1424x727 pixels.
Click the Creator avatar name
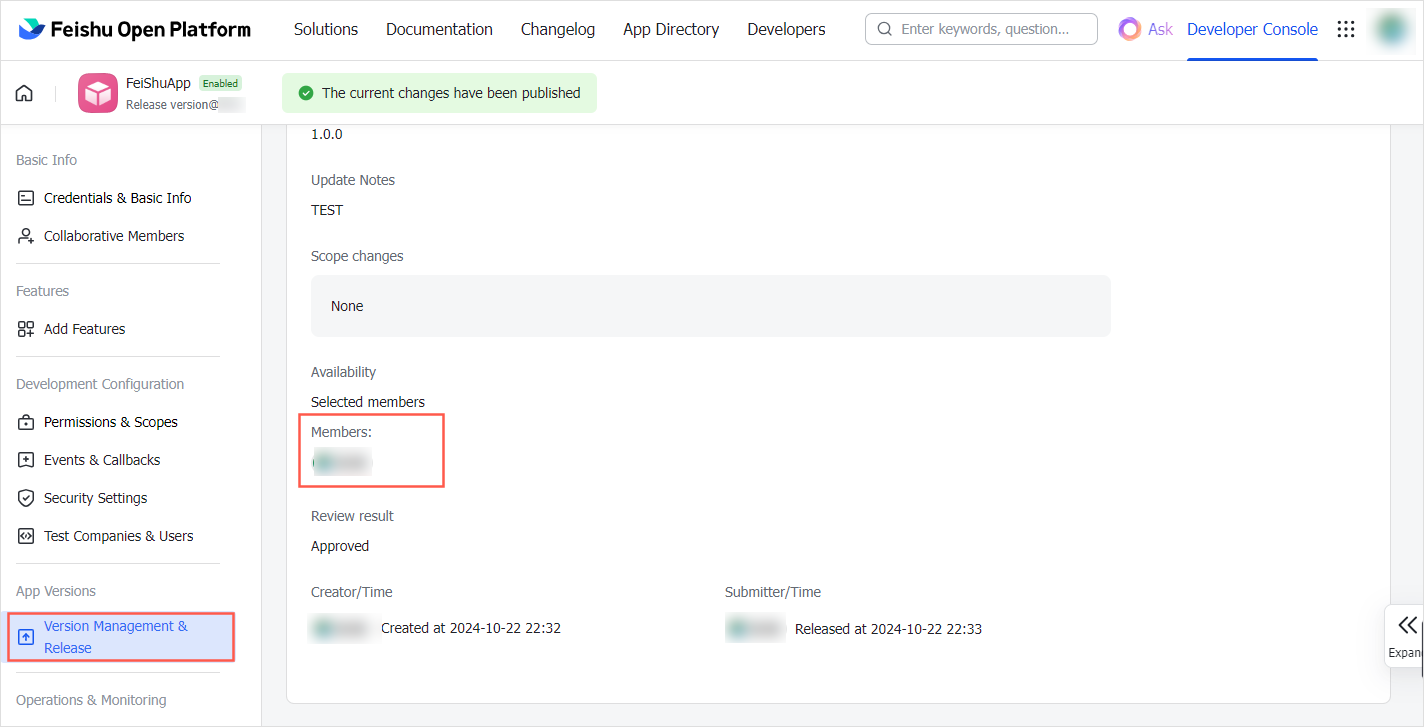341,629
